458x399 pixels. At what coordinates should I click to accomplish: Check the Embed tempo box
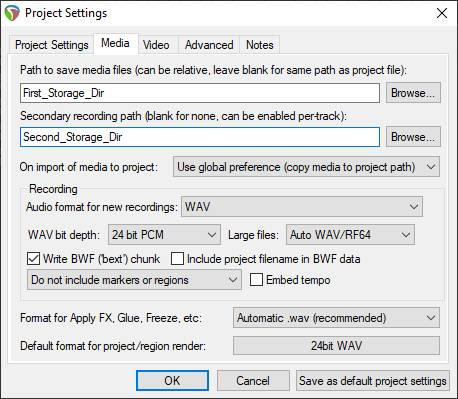click(256, 280)
